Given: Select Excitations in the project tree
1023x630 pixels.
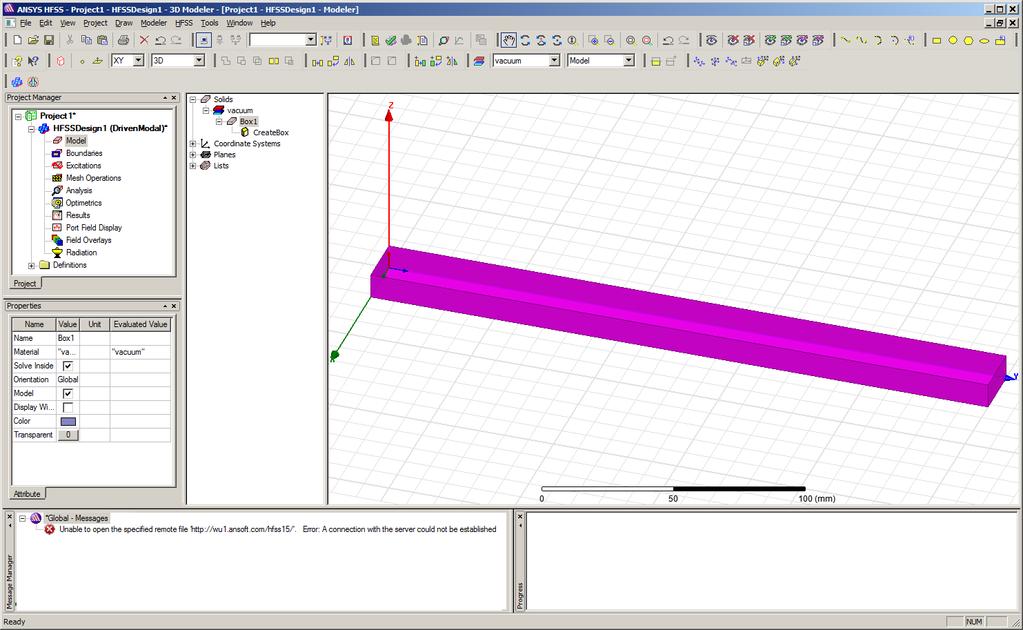Looking at the screenshot, I should [x=83, y=166].
